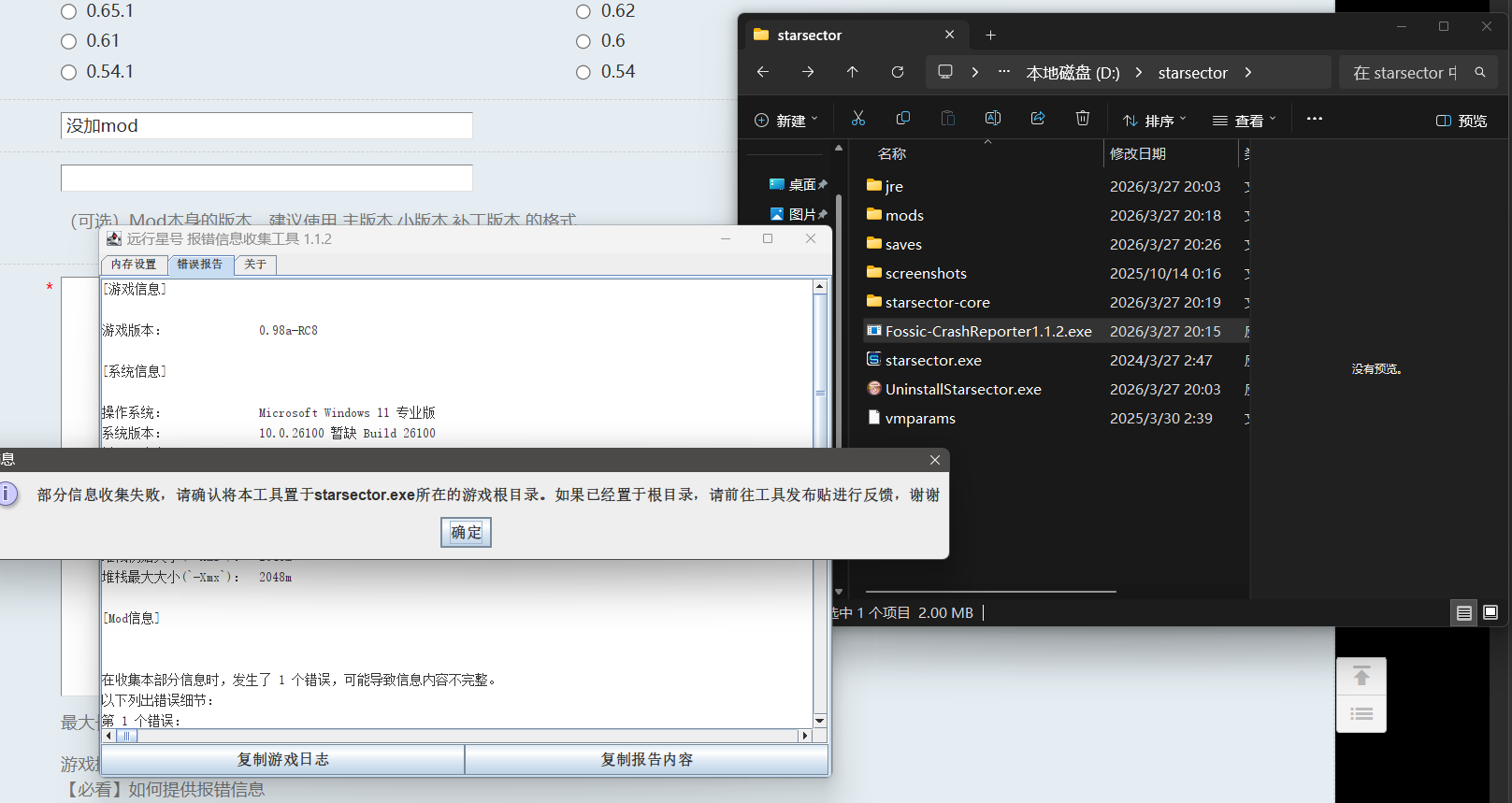Click 本地磁盘 (D:) breadcrumb
1512x803 pixels.
click(x=1073, y=72)
